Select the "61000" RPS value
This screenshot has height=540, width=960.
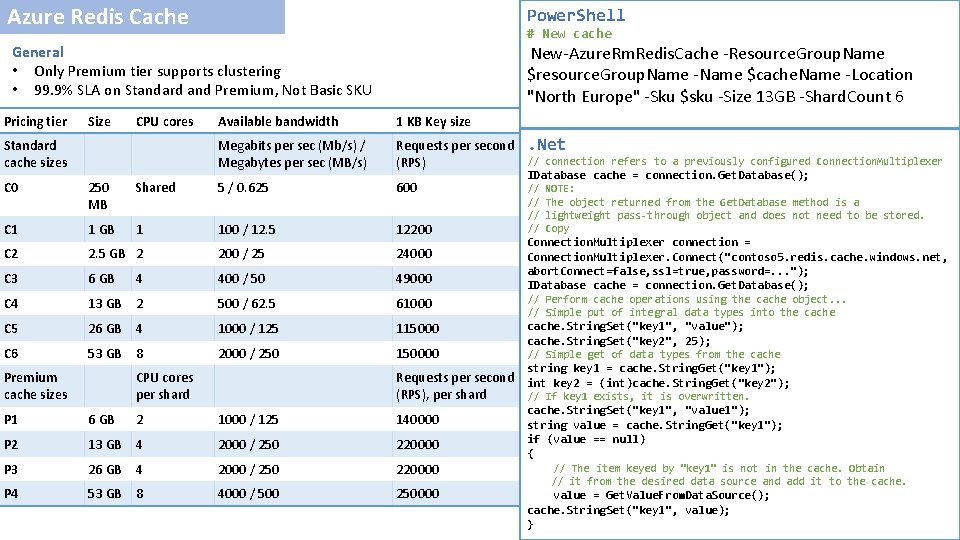[x=414, y=304]
